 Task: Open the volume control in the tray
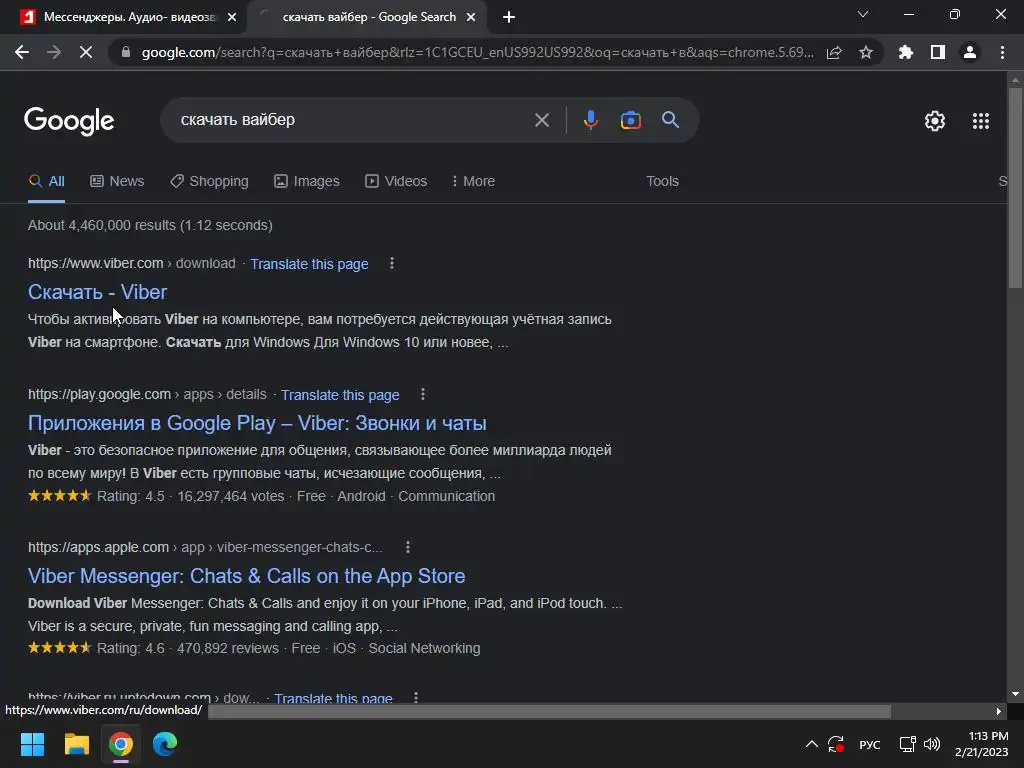click(x=933, y=744)
